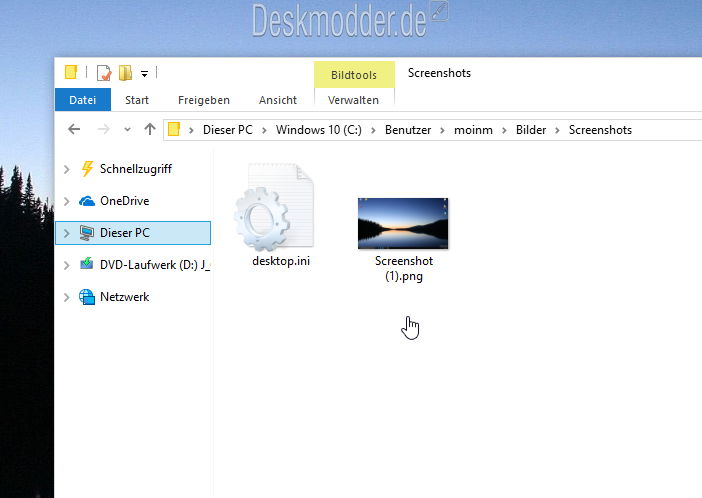Switch to the Ansicht ribbon tab

(x=278, y=100)
